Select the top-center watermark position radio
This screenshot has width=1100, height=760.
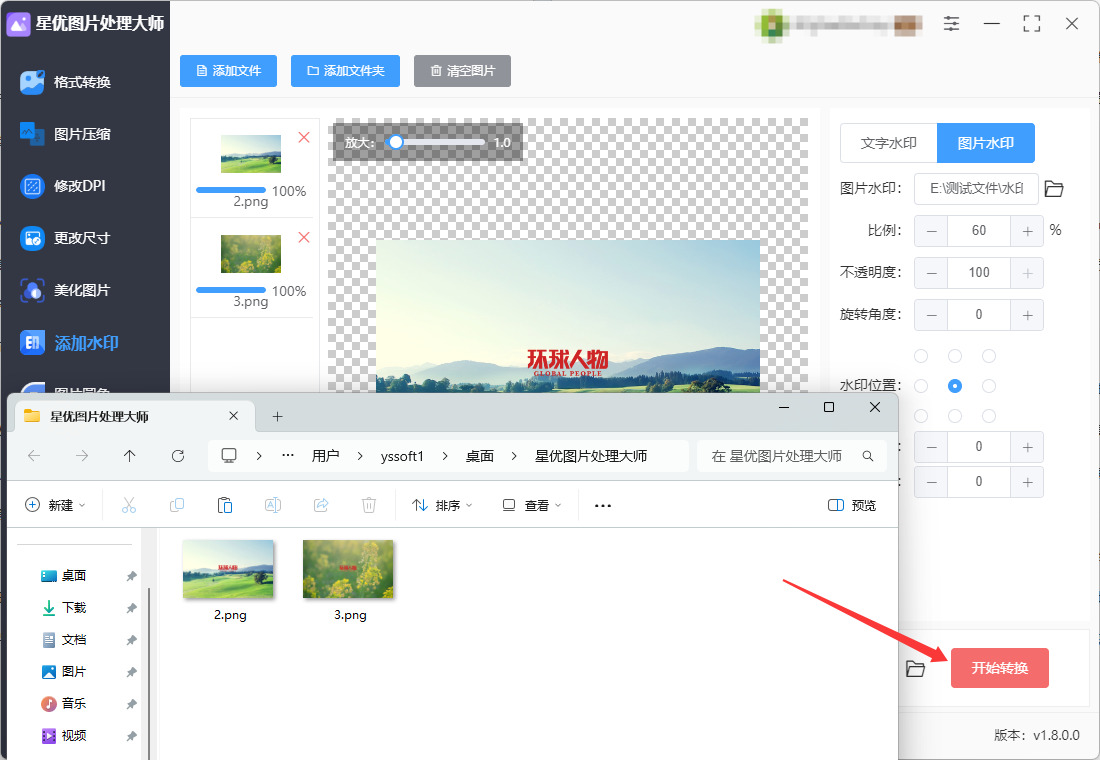(955, 356)
